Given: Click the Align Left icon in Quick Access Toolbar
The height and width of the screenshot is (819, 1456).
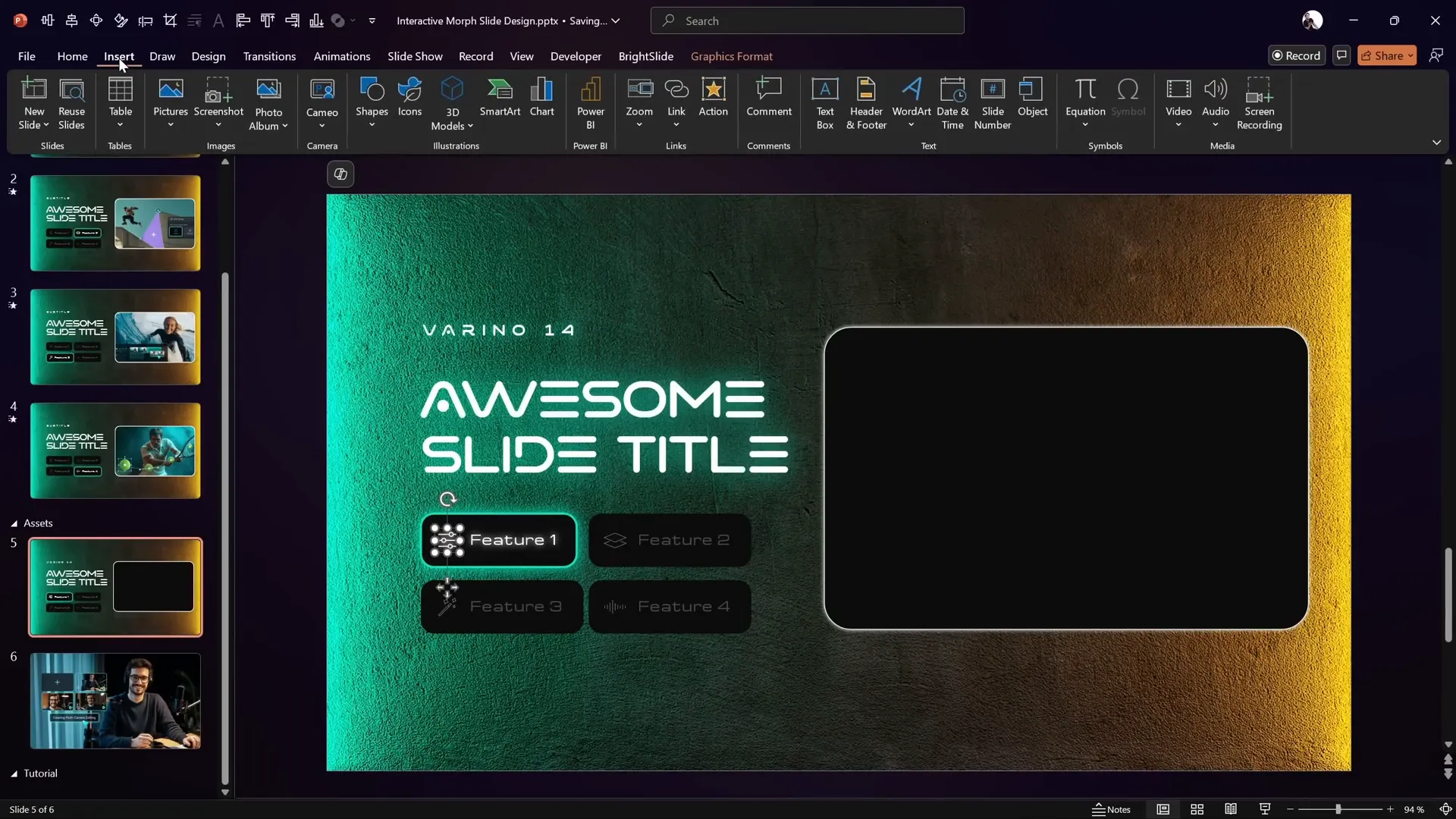Looking at the screenshot, I should (x=243, y=20).
